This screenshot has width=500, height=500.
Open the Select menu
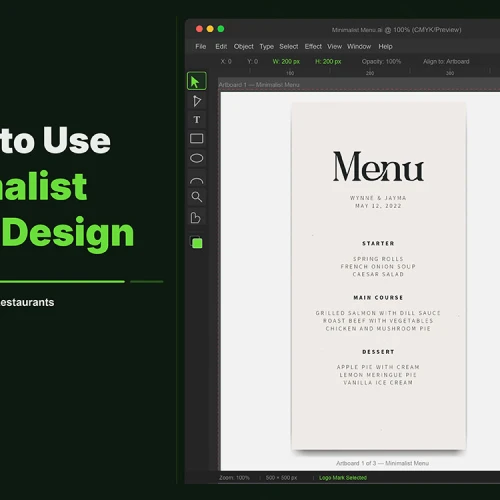point(289,46)
